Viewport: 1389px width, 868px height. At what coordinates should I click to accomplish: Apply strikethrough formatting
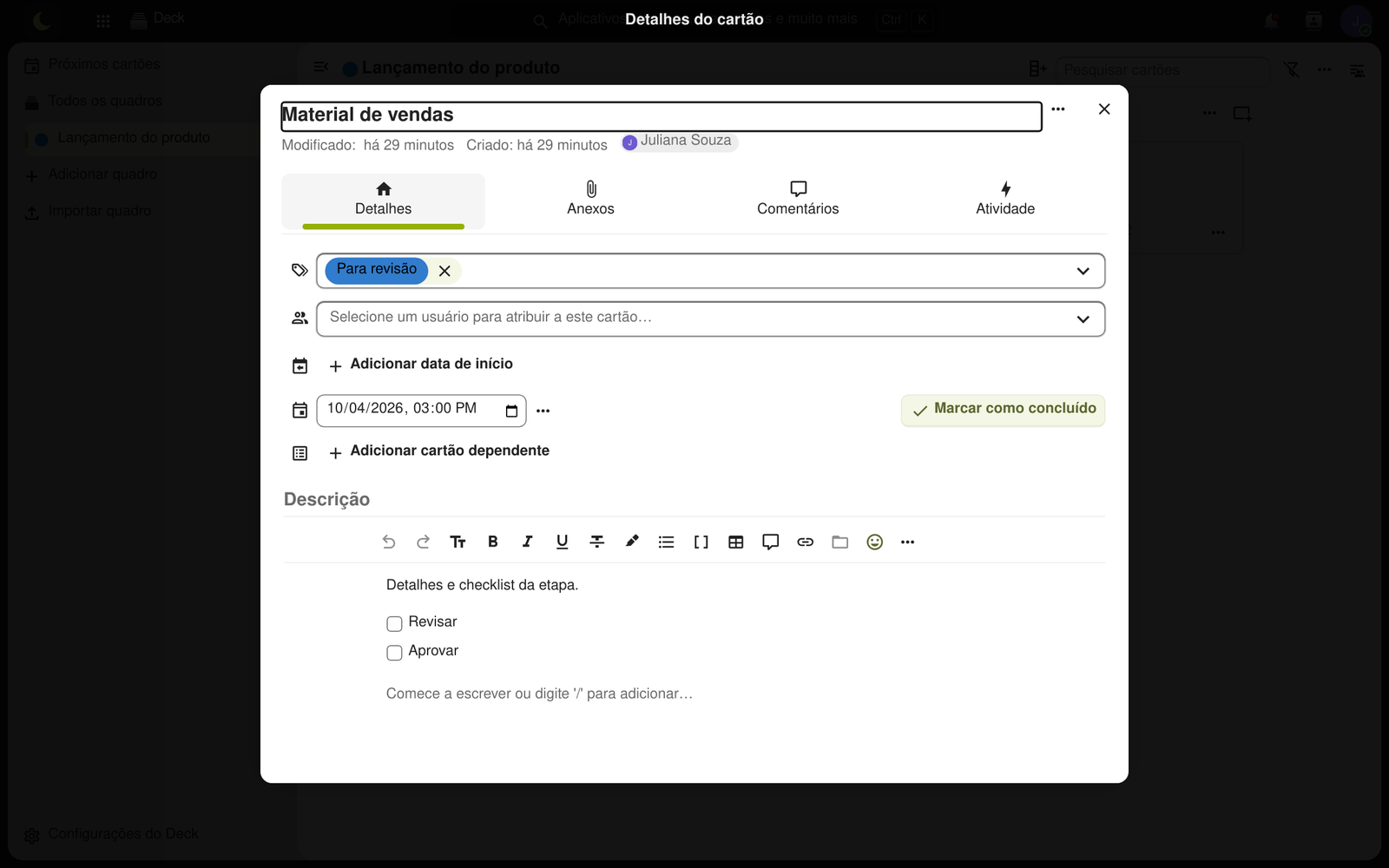click(597, 542)
